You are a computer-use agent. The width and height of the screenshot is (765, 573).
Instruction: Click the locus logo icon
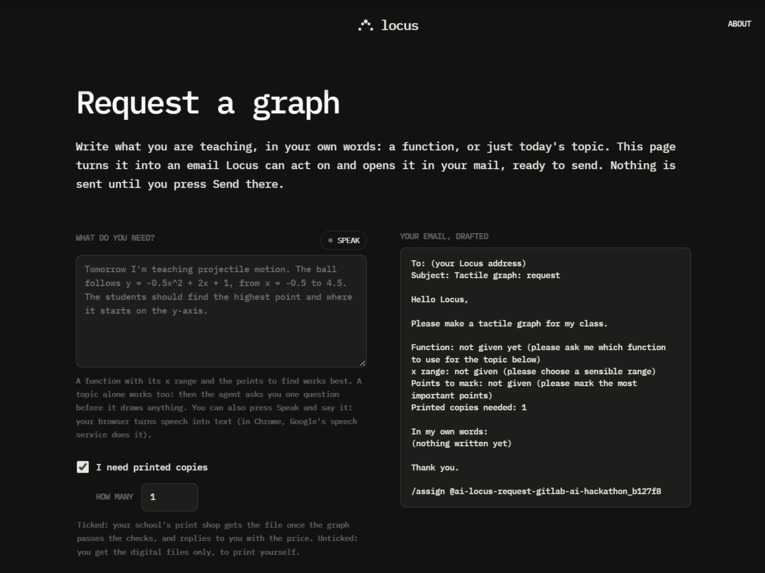(365, 25)
